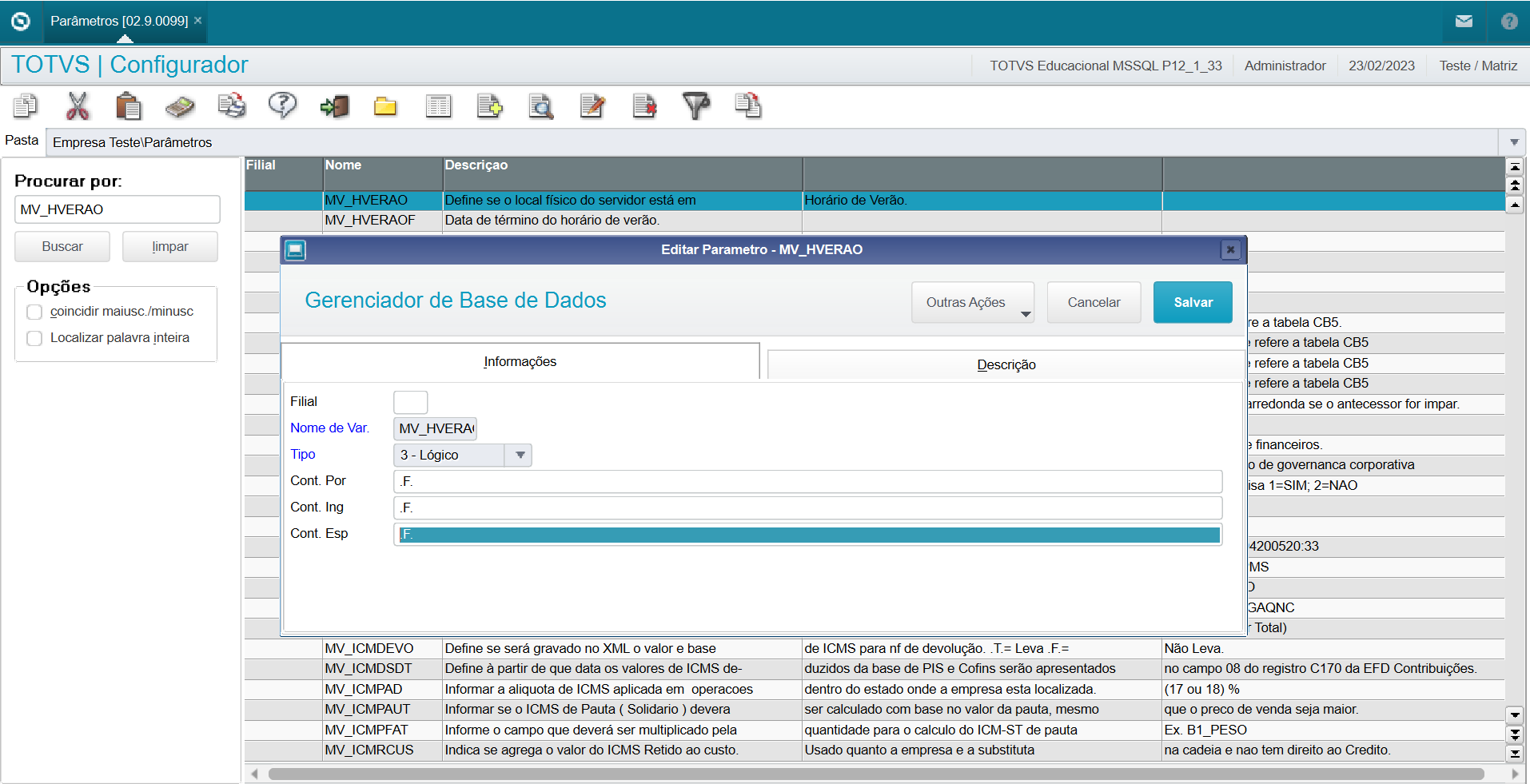Click the Nome de Var. field
This screenshot has width=1530, height=784.
tap(435, 428)
